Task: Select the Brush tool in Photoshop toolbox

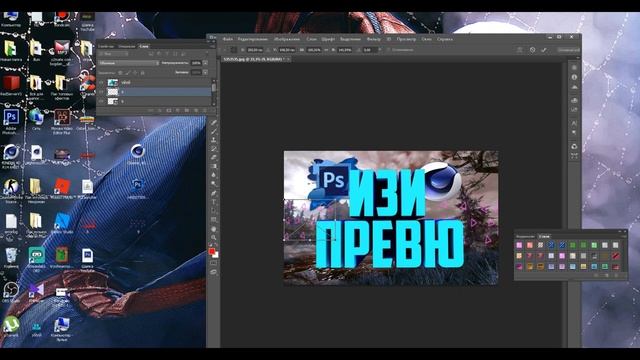Action: coord(213,131)
